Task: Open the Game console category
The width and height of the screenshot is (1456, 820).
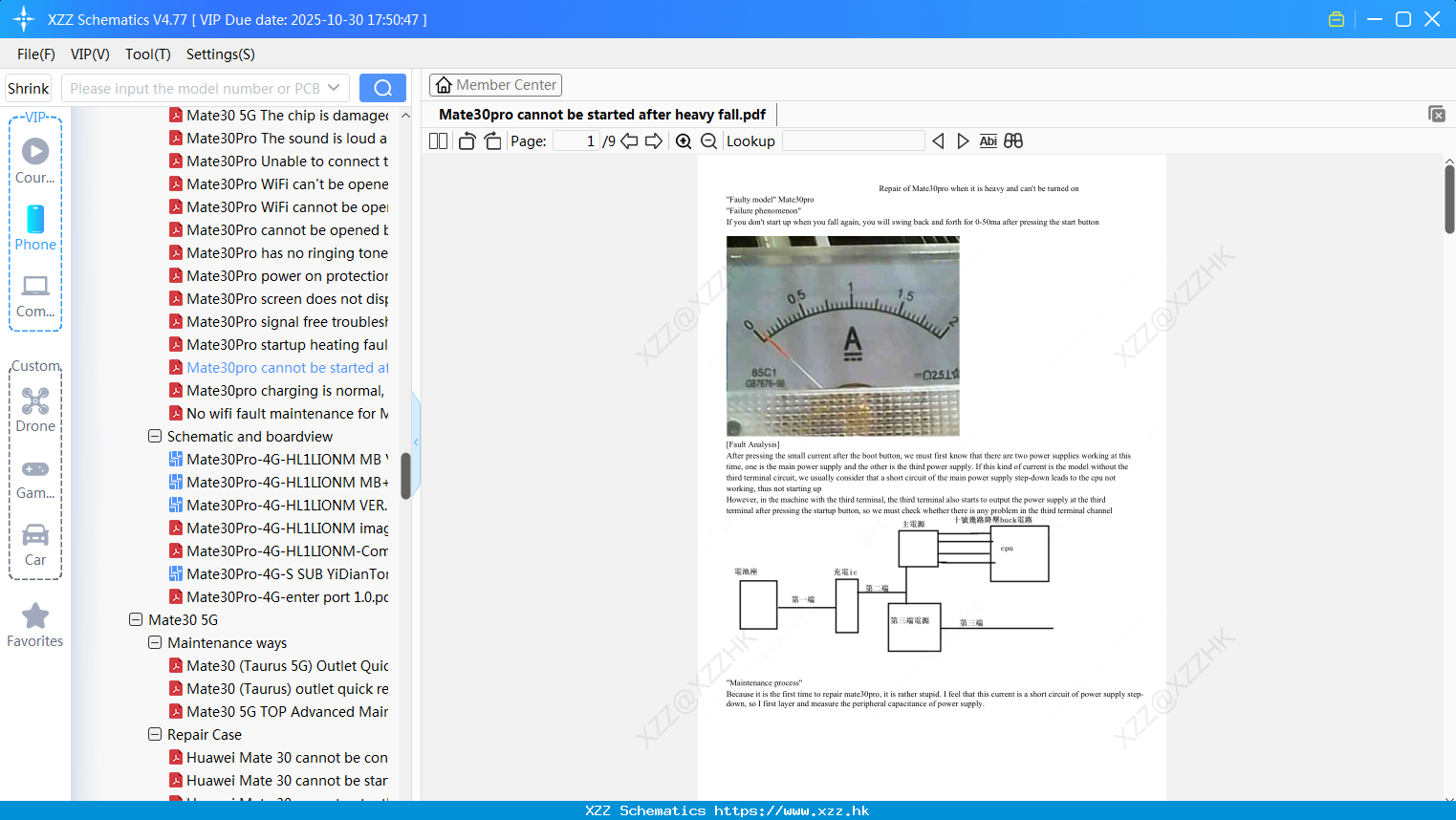Action: pos(35,478)
